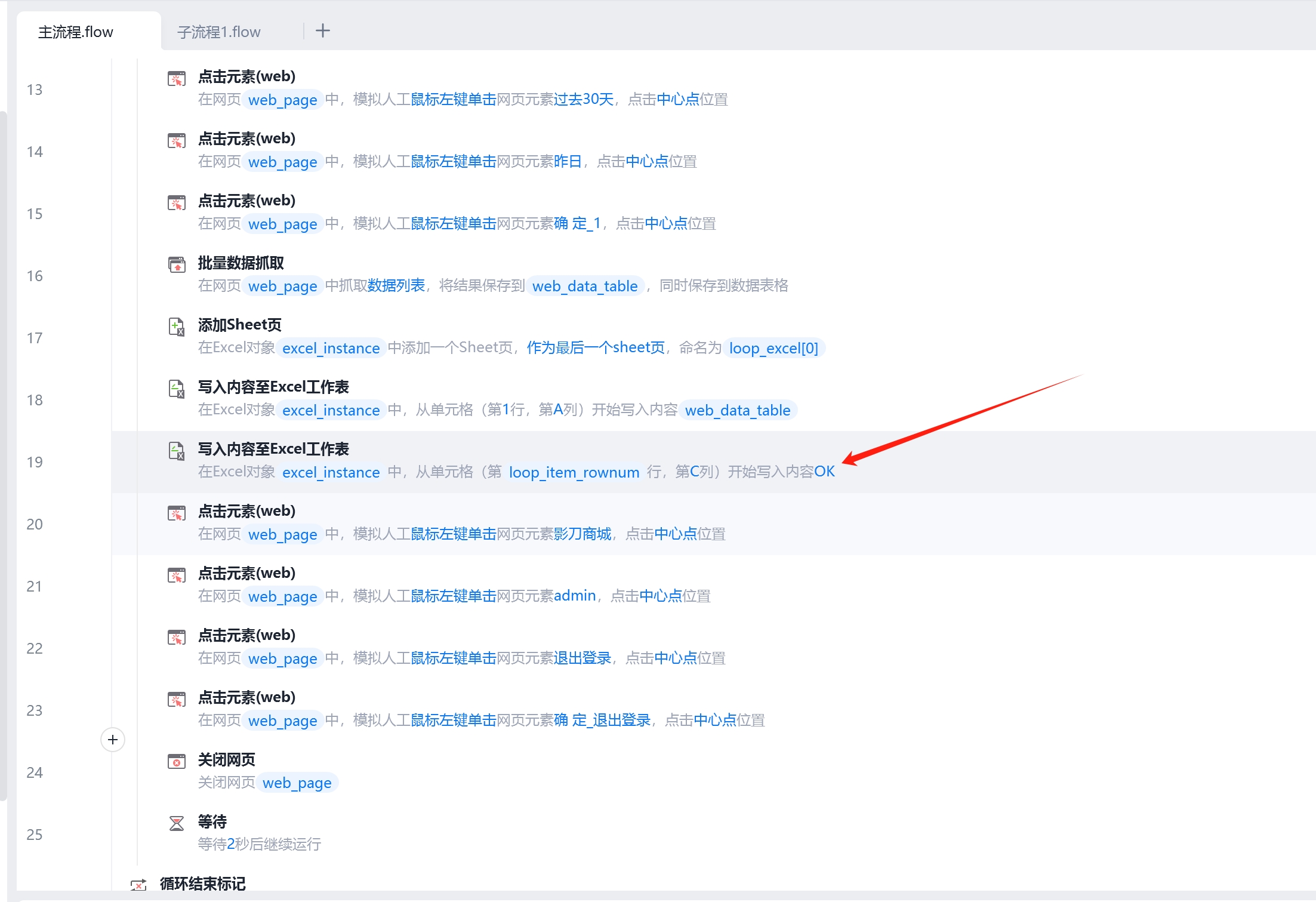The height and width of the screenshot is (902, 1316).
Task: Click the left vertical scrollbar
Action: [4, 454]
